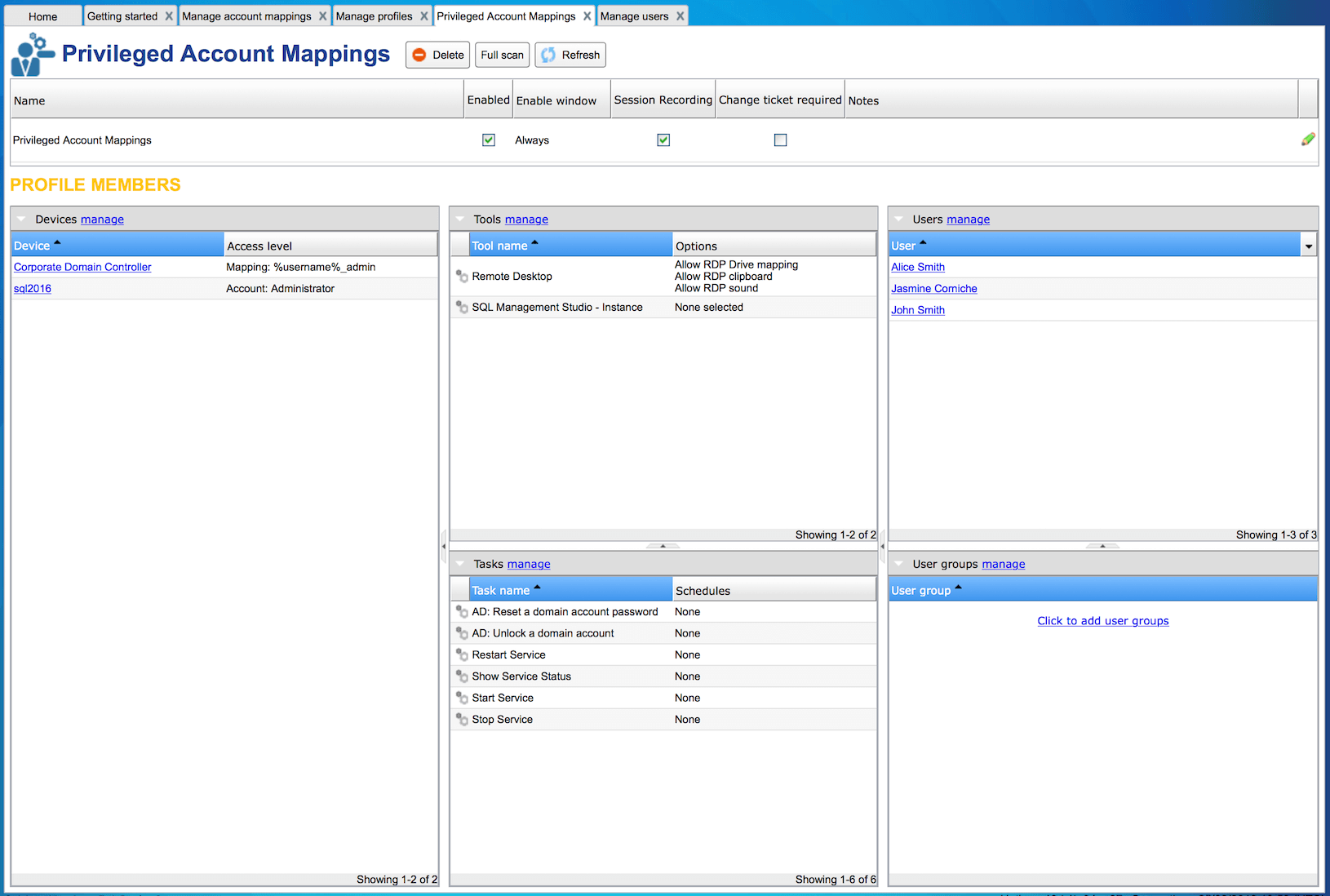1330x896 pixels.
Task: Open the John Smith user link
Action: (x=918, y=310)
